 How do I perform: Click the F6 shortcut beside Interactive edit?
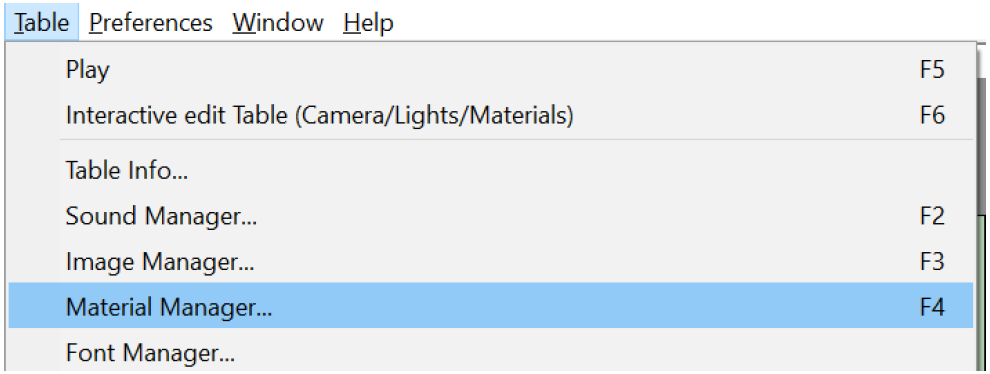(x=932, y=115)
